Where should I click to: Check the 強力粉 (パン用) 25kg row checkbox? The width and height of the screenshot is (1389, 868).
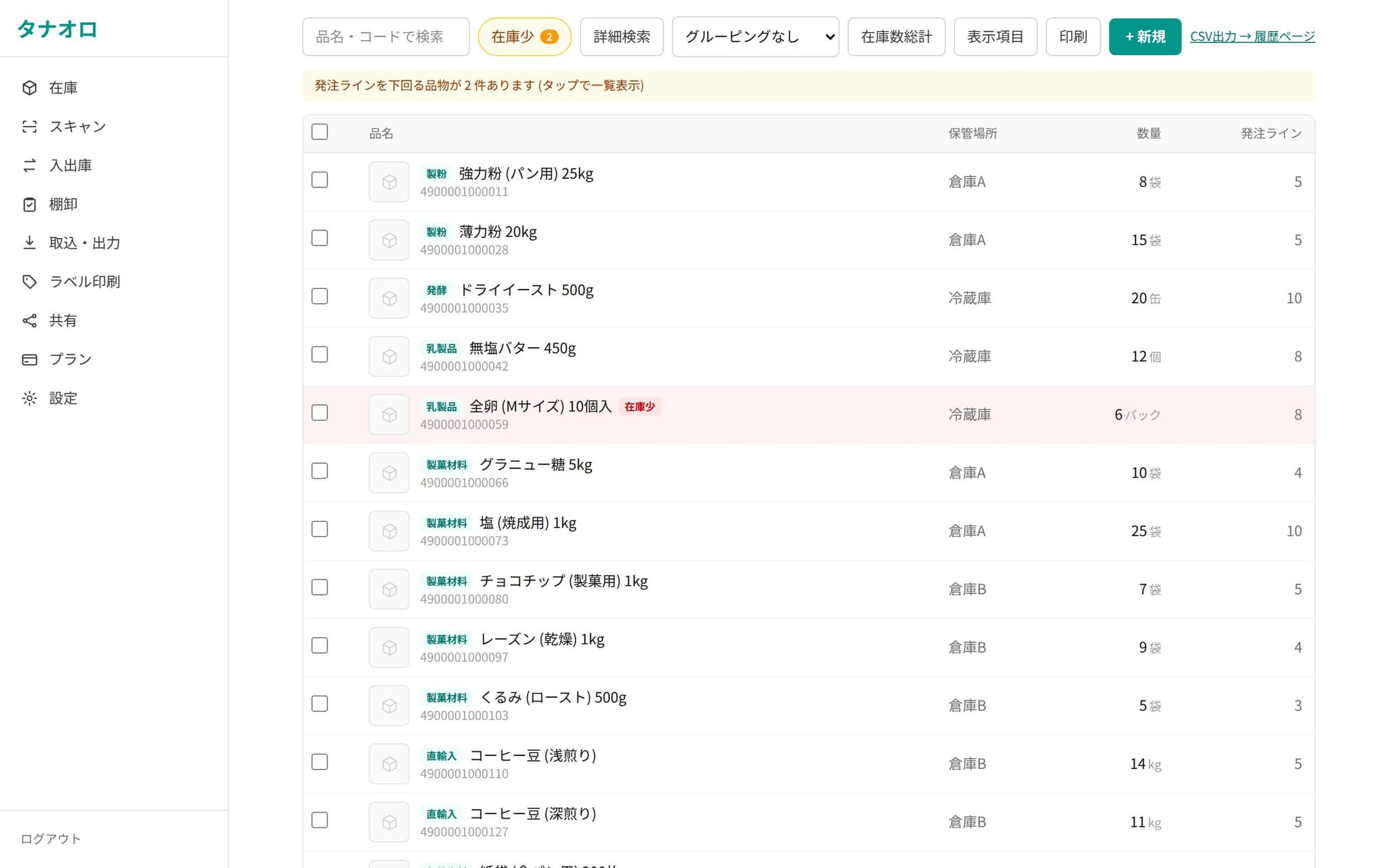click(x=319, y=180)
